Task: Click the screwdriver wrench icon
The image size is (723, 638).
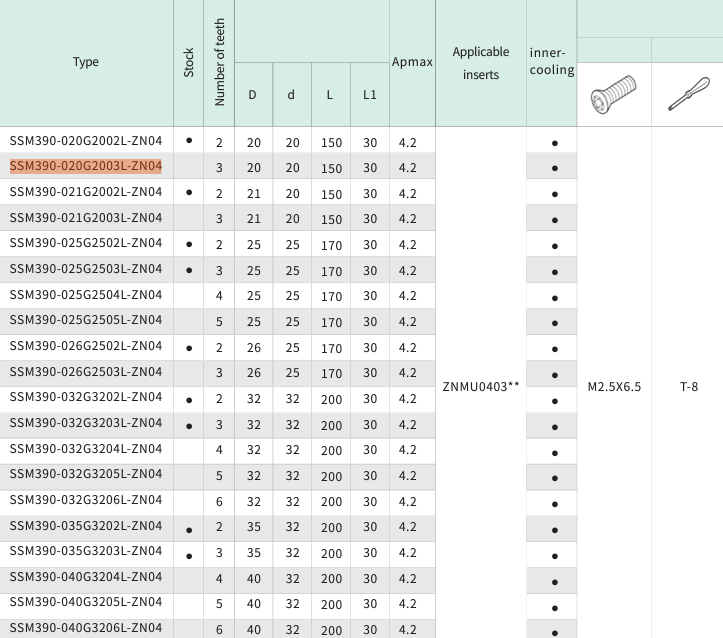Action: coord(687,94)
